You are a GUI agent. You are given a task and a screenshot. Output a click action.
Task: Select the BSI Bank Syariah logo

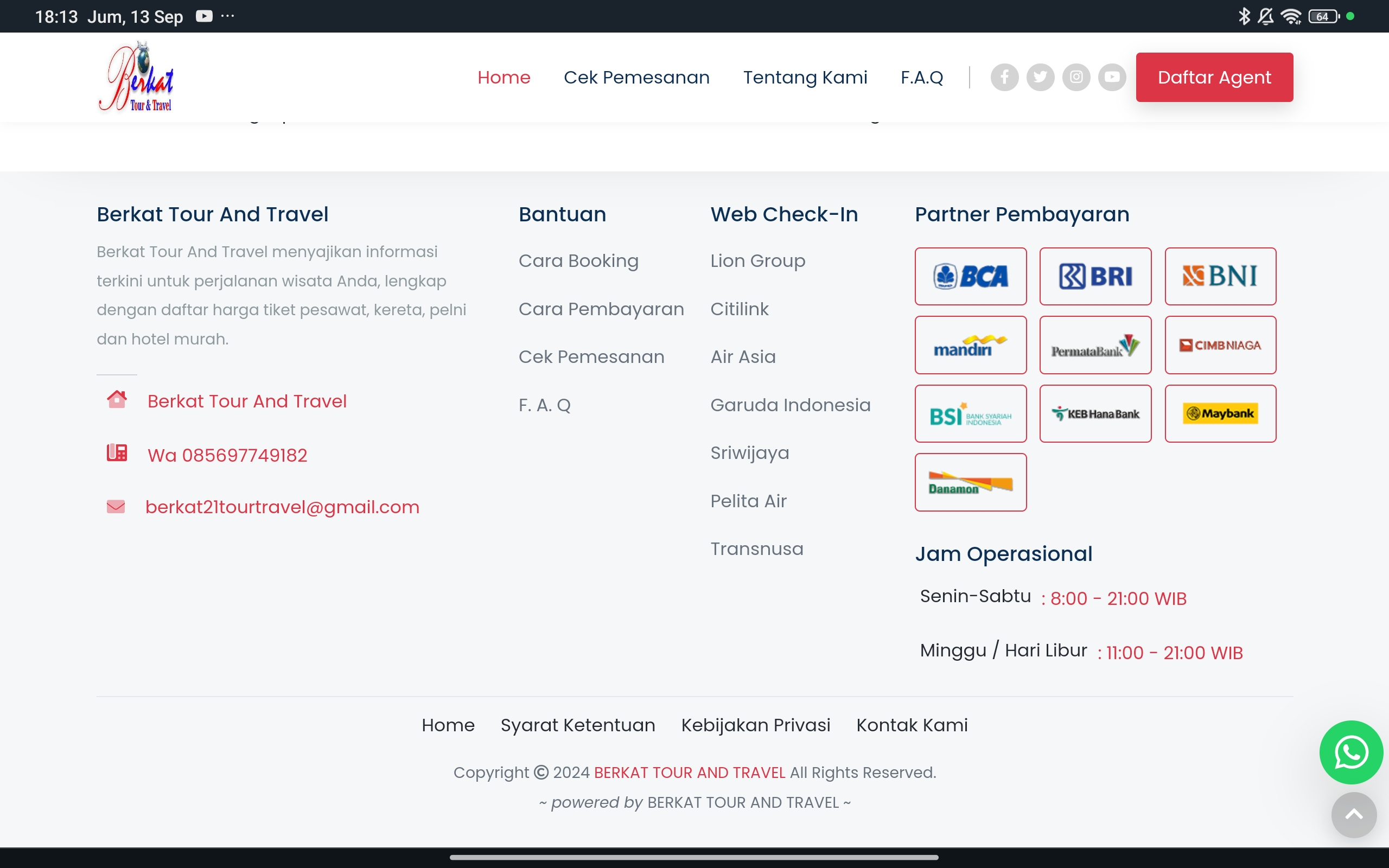(x=971, y=413)
